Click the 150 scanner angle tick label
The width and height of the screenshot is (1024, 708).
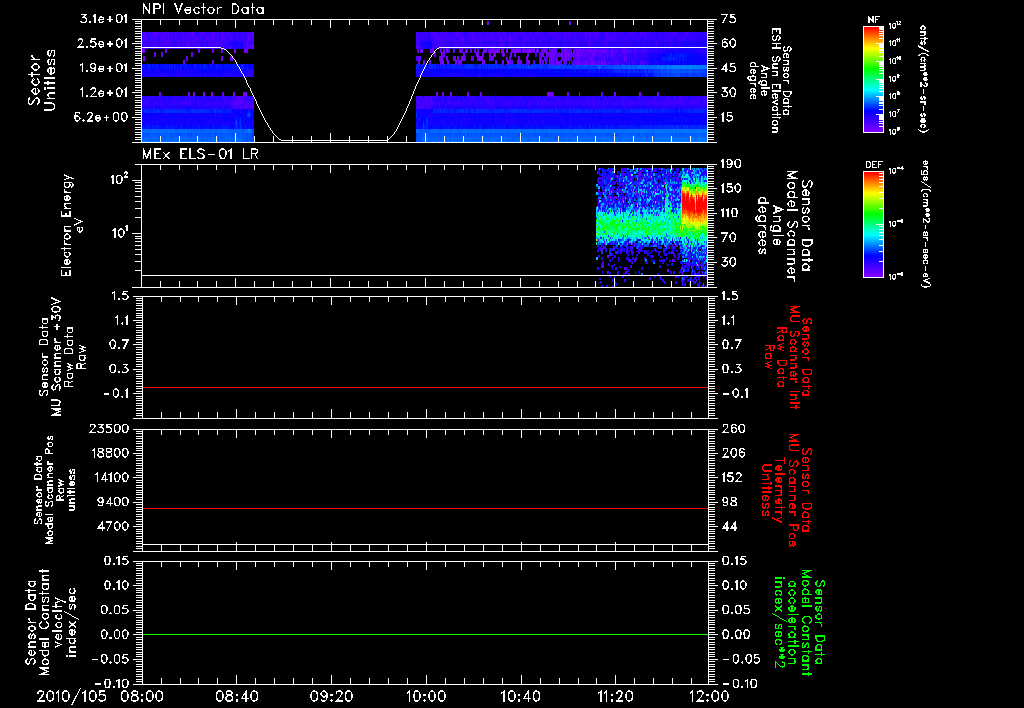pyautogui.click(x=732, y=188)
